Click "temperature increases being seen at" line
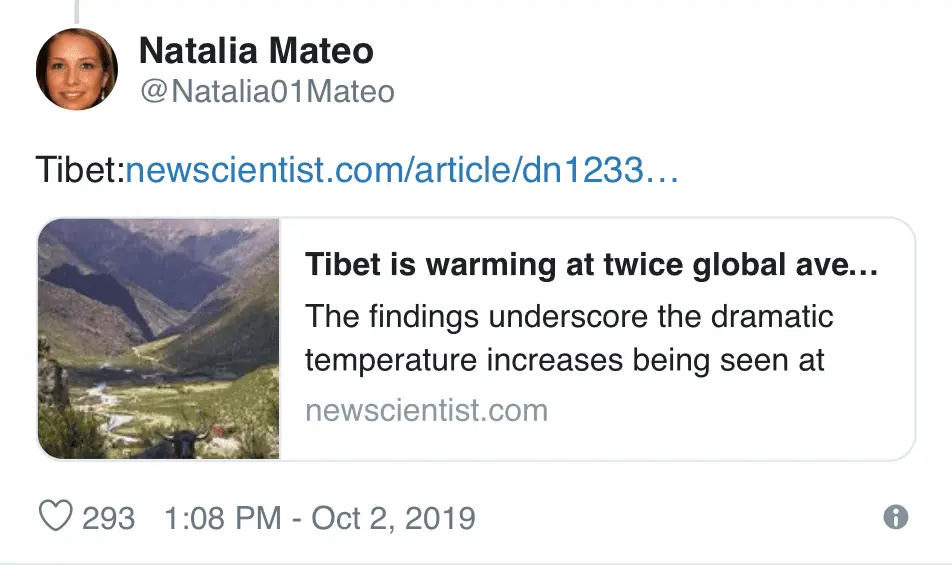This screenshot has width=952, height=565. tap(565, 360)
